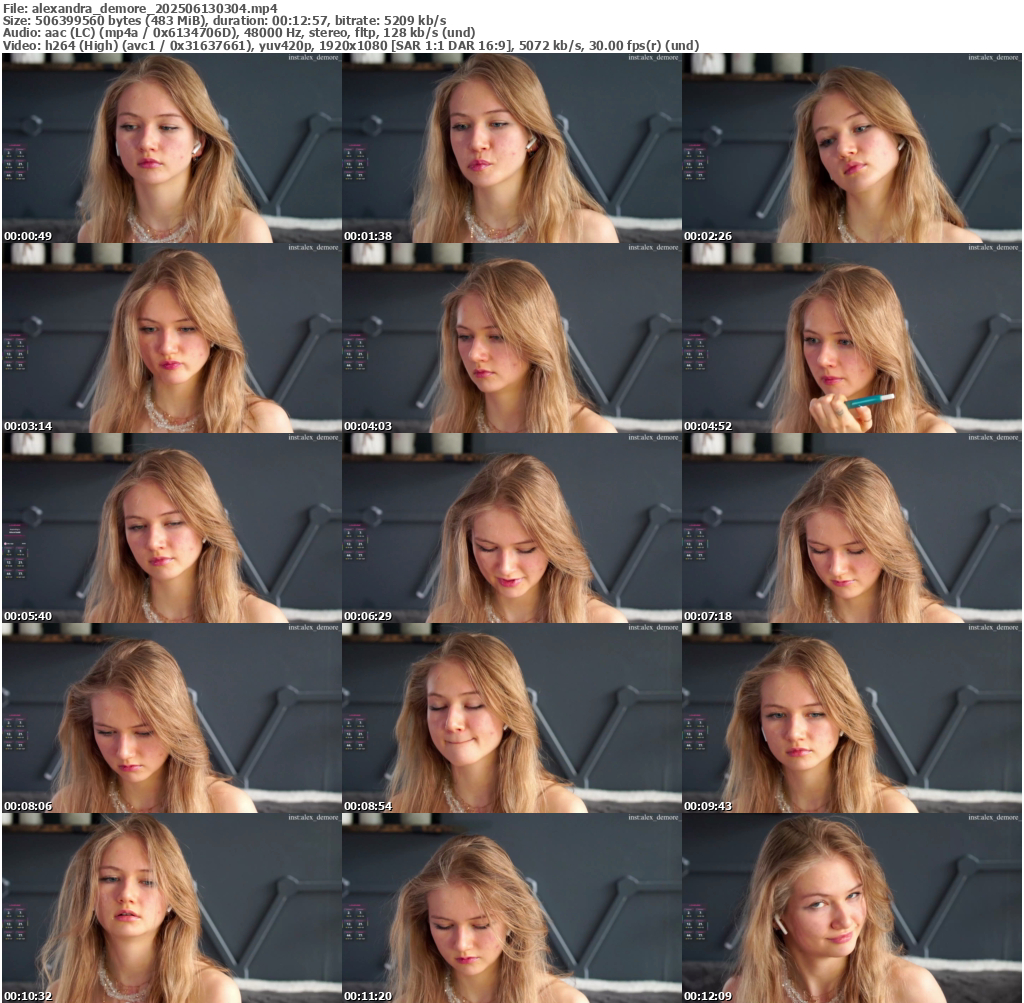The width and height of the screenshot is (1024, 1003).
Task: Click the thumbnail at 00:07:18
Action: tap(852, 528)
